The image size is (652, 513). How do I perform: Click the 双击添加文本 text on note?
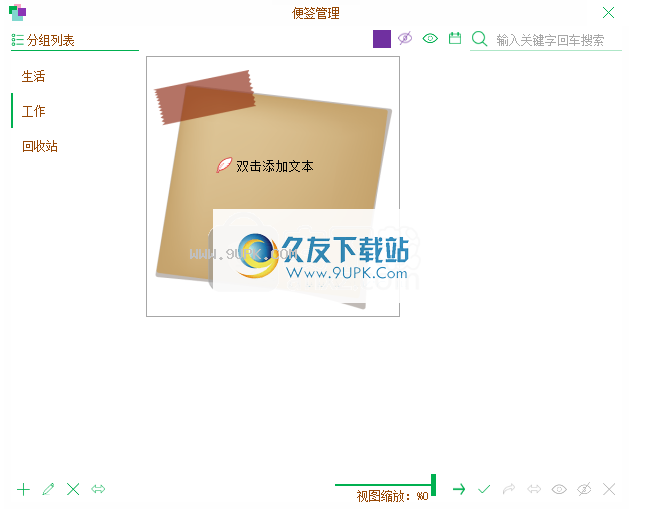click(274, 166)
